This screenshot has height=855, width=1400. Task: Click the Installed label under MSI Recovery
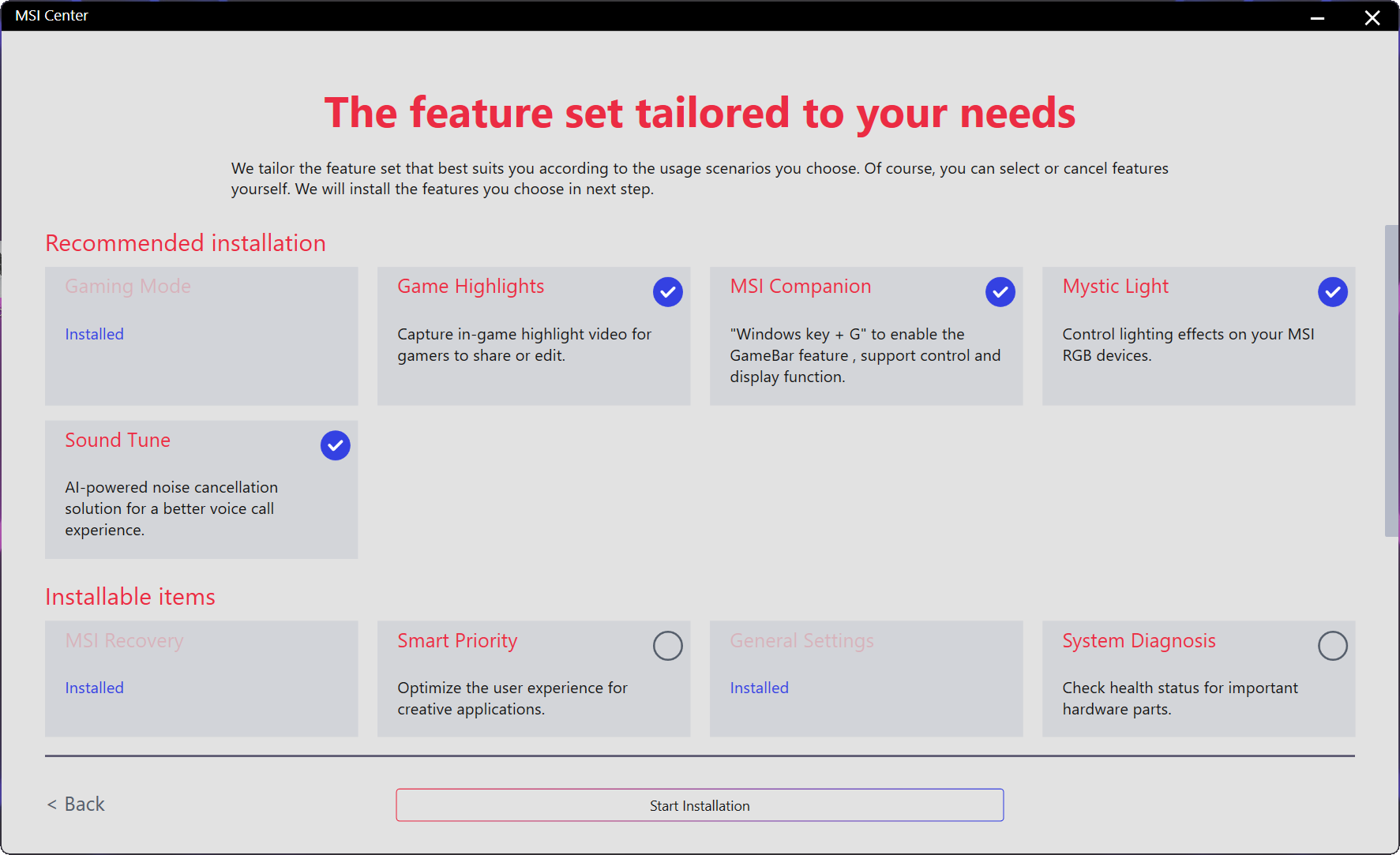click(94, 688)
